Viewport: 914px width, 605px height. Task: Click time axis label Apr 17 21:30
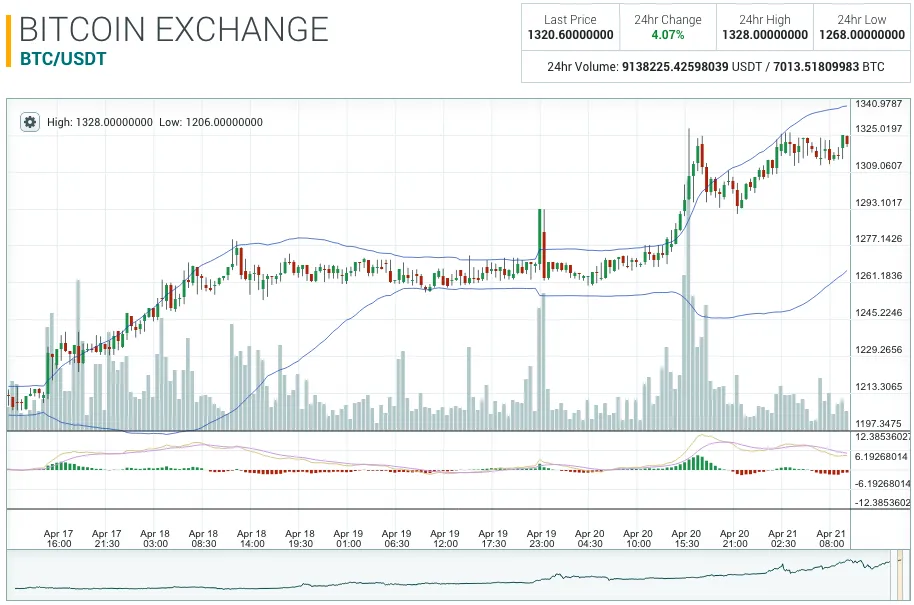pos(107,539)
